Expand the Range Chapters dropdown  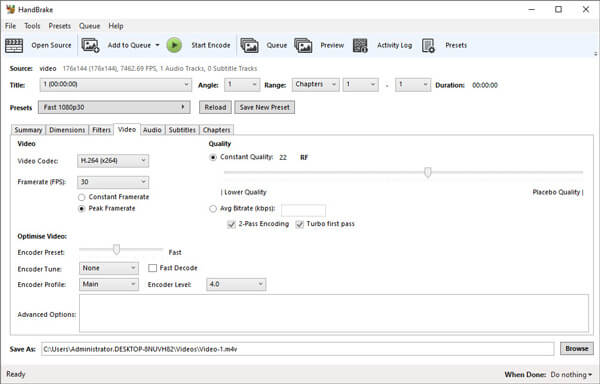click(316, 85)
